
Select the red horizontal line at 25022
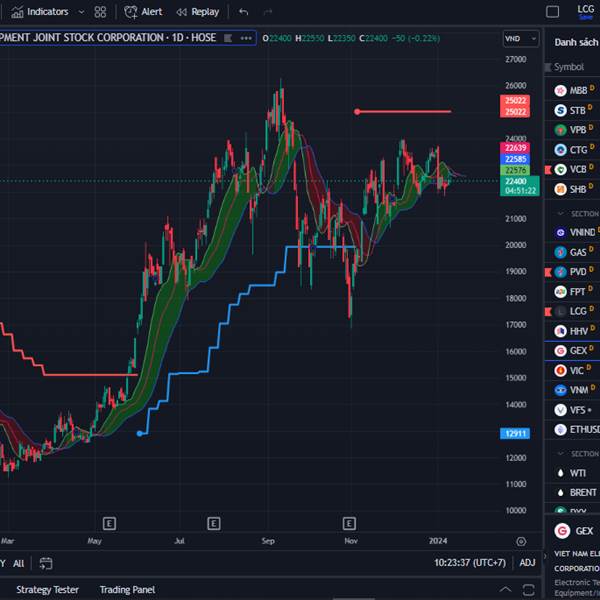[x=404, y=112]
